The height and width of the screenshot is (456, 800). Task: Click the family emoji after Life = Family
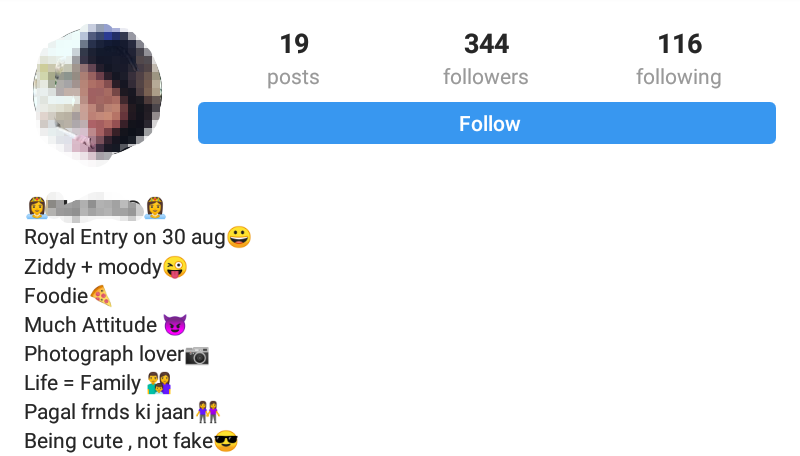[159, 383]
